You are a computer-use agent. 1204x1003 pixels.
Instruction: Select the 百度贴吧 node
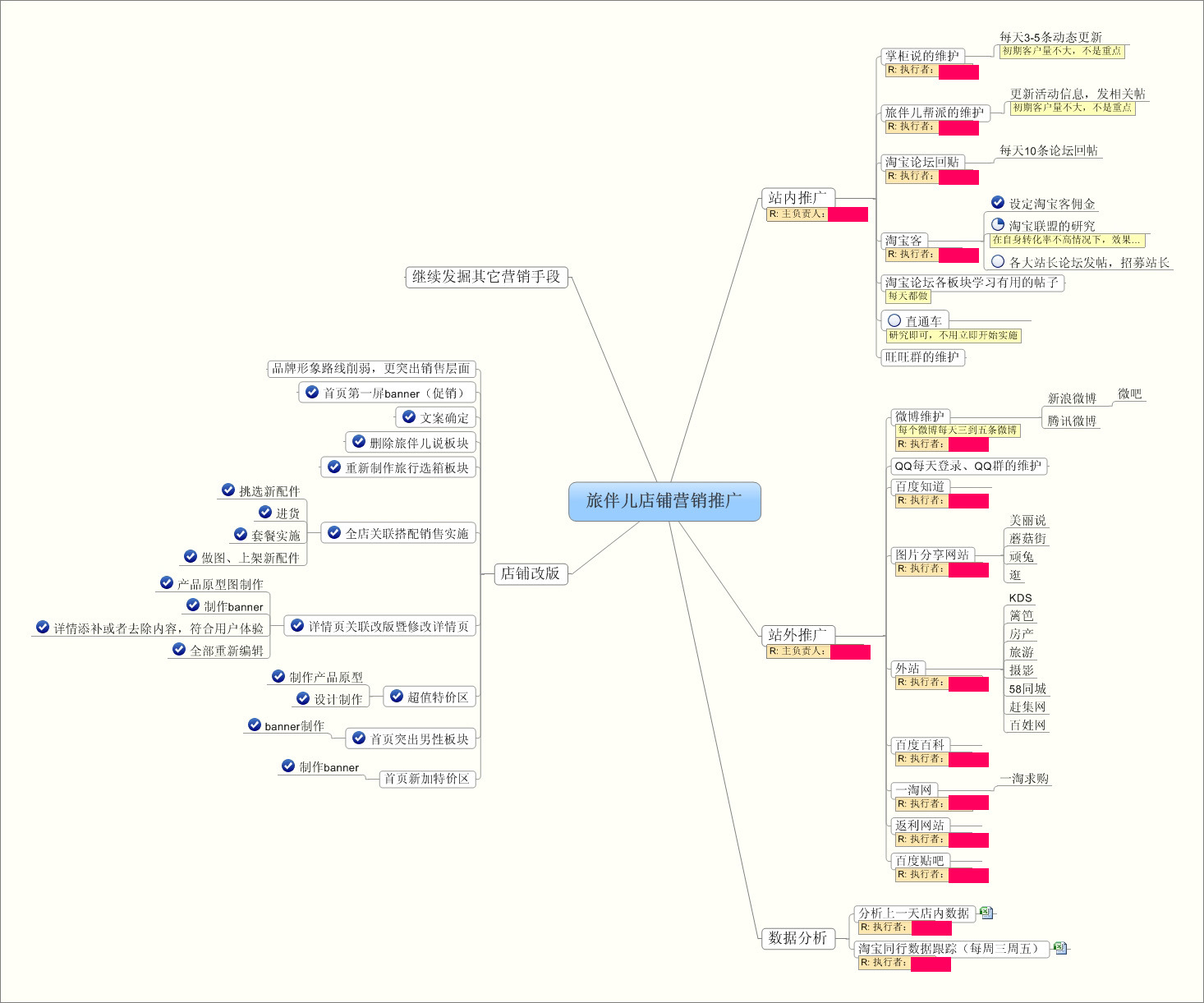[920, 860]
